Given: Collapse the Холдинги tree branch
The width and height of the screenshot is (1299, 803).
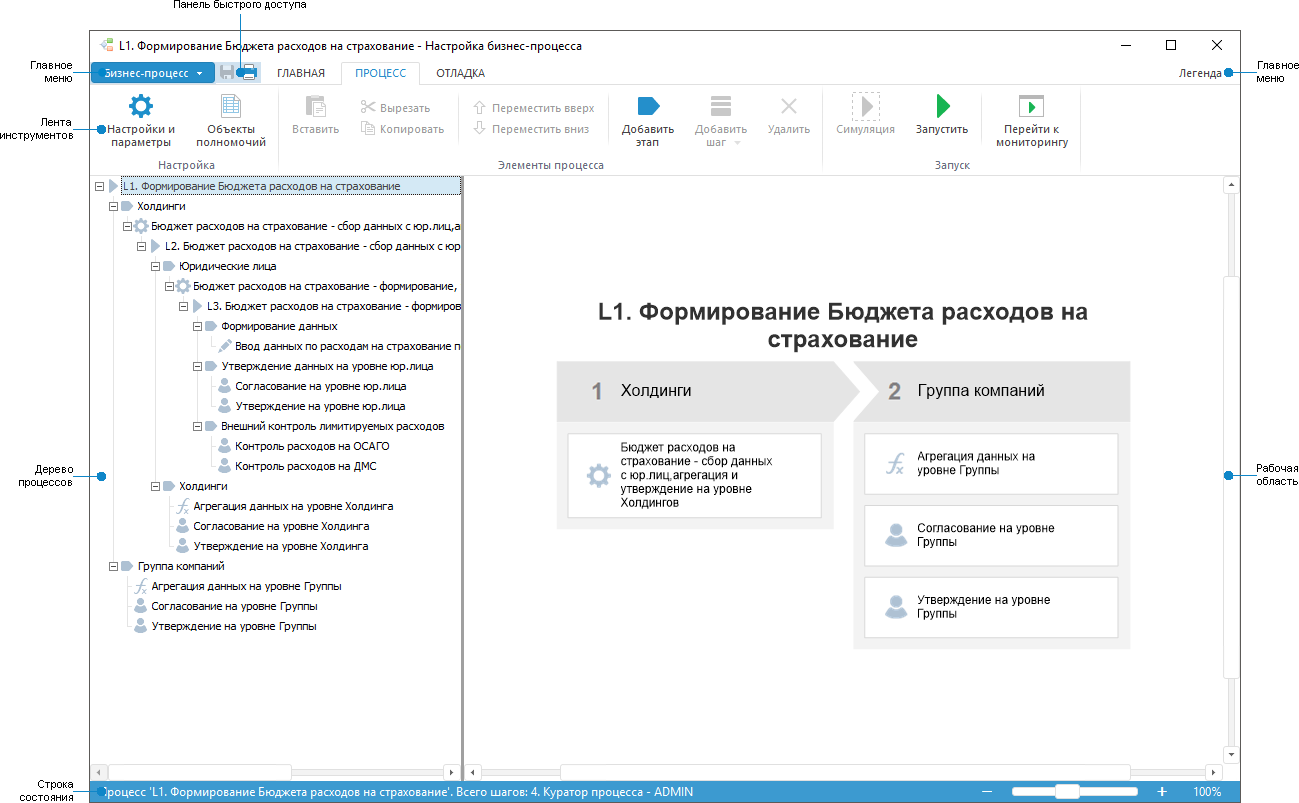Looking at the screenshot, I should point(112,205).
